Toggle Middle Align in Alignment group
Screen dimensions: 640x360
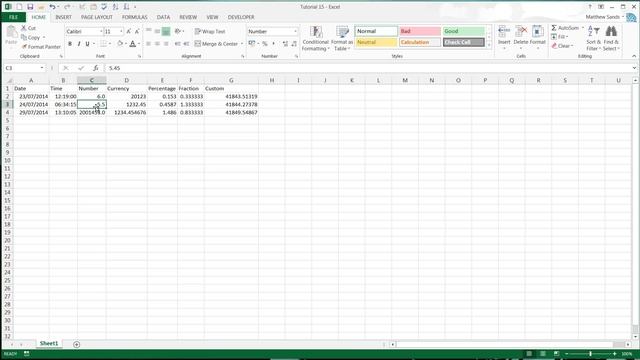point(157,31)
